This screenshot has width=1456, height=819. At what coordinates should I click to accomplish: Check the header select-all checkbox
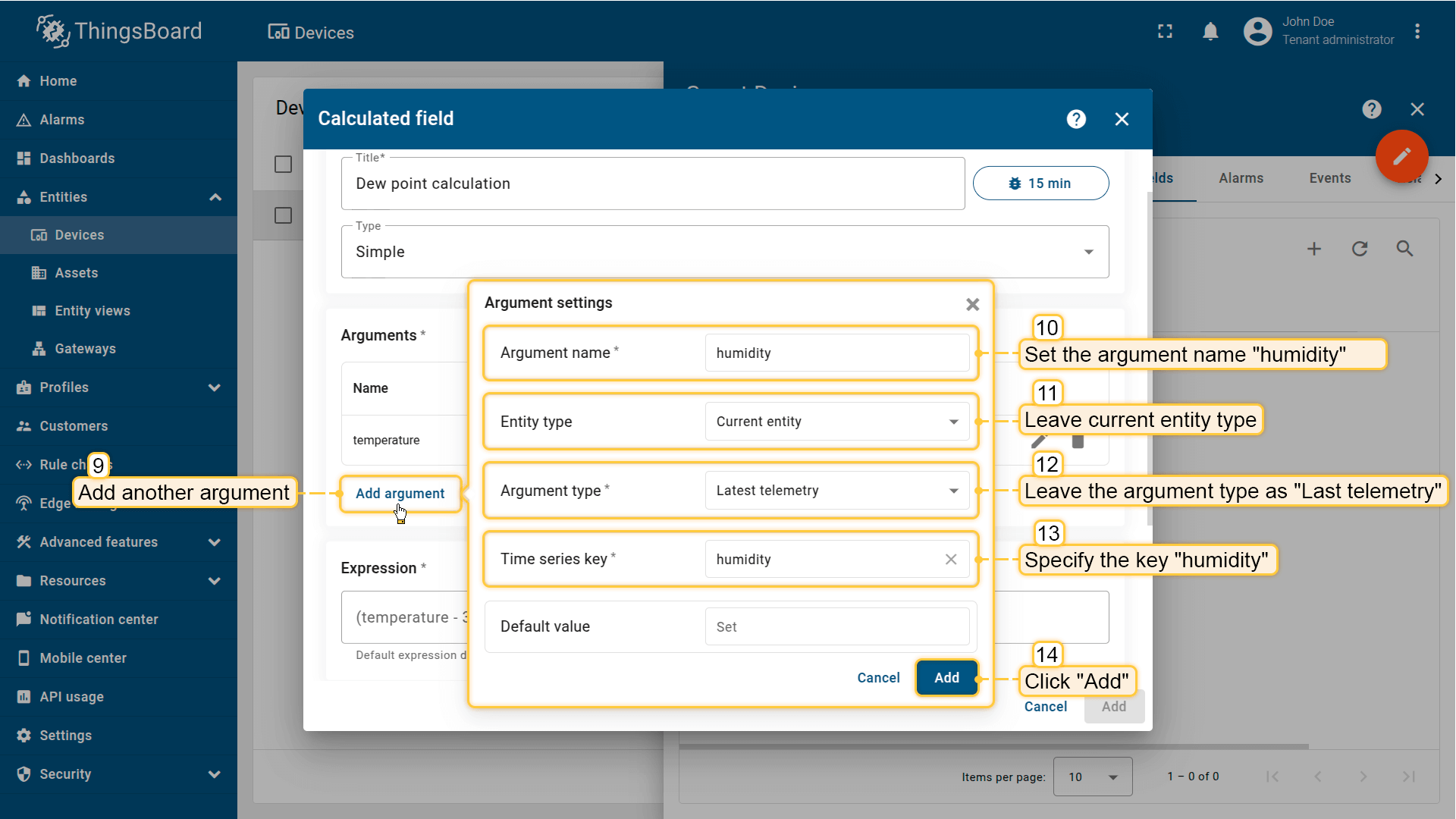coord(283,165)
